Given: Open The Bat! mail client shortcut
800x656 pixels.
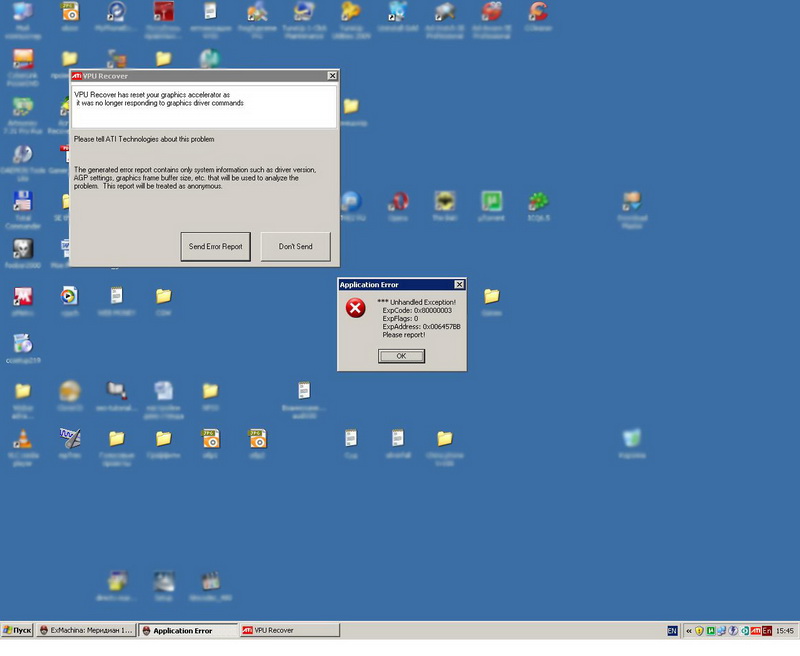Looking at the screenshot, I should tap(444, 203).
